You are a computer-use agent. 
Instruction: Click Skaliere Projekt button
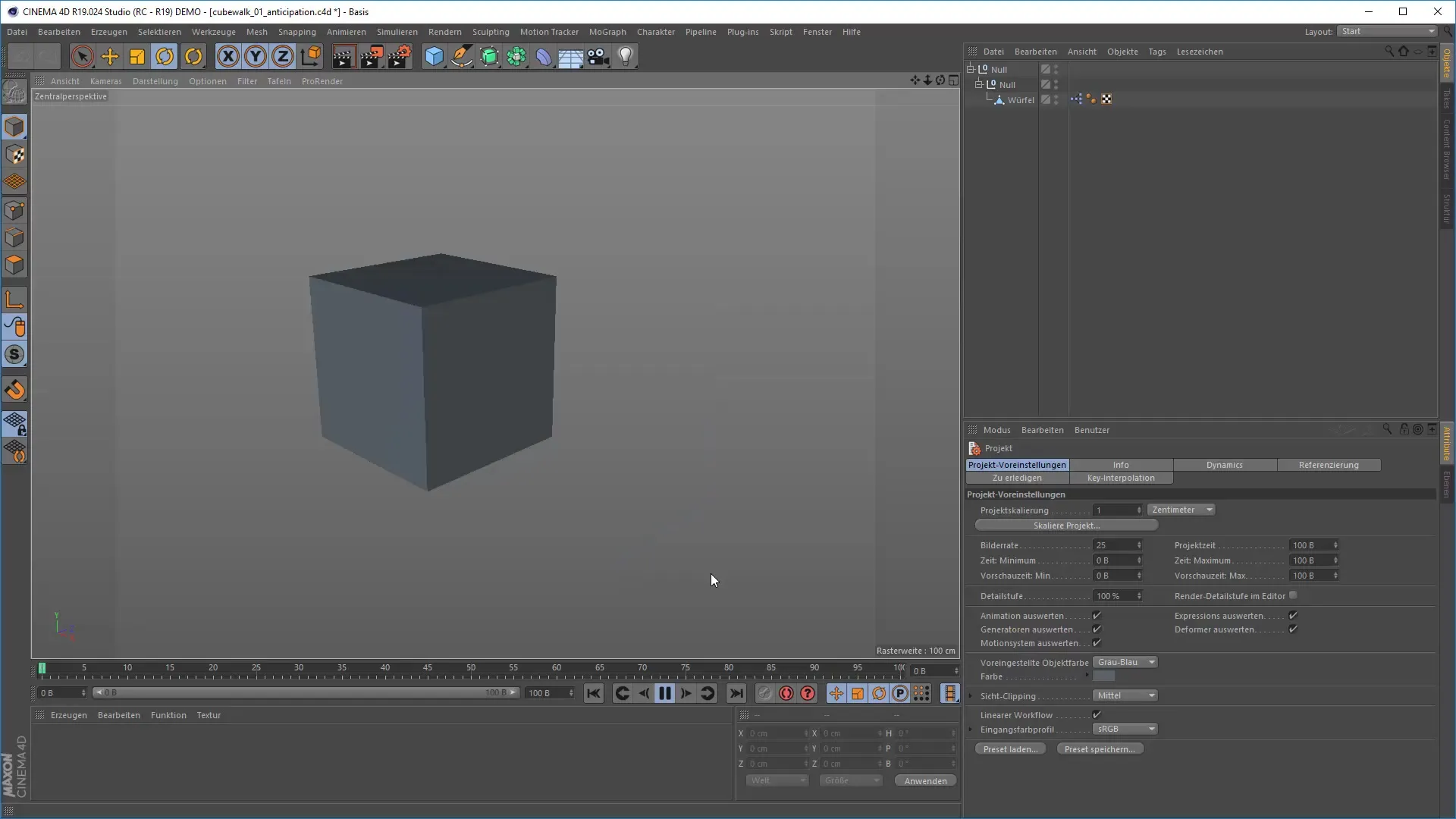coord(1066,526)
